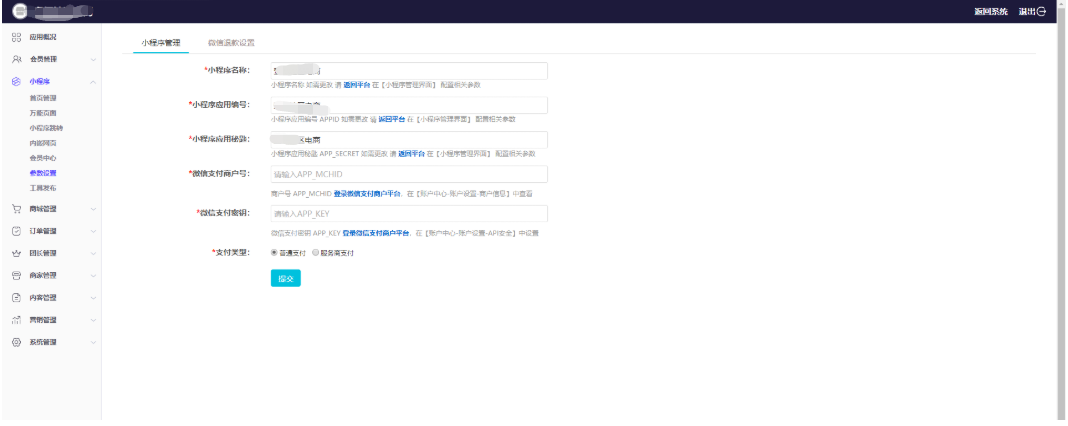Collapse the 小程序 sidebar section chevron
Viewport: 1068px width, 426px height.
93,82
